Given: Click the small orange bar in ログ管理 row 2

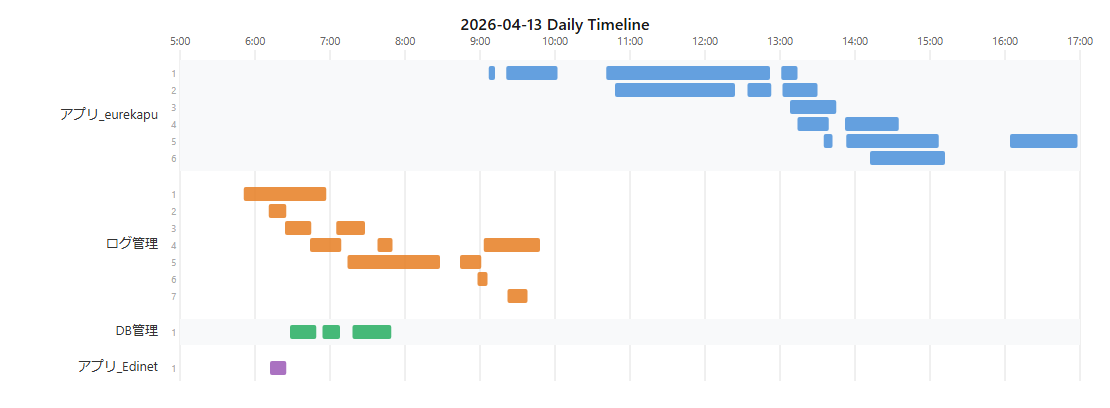Looking at the screenshot, I should pos(277,211).
